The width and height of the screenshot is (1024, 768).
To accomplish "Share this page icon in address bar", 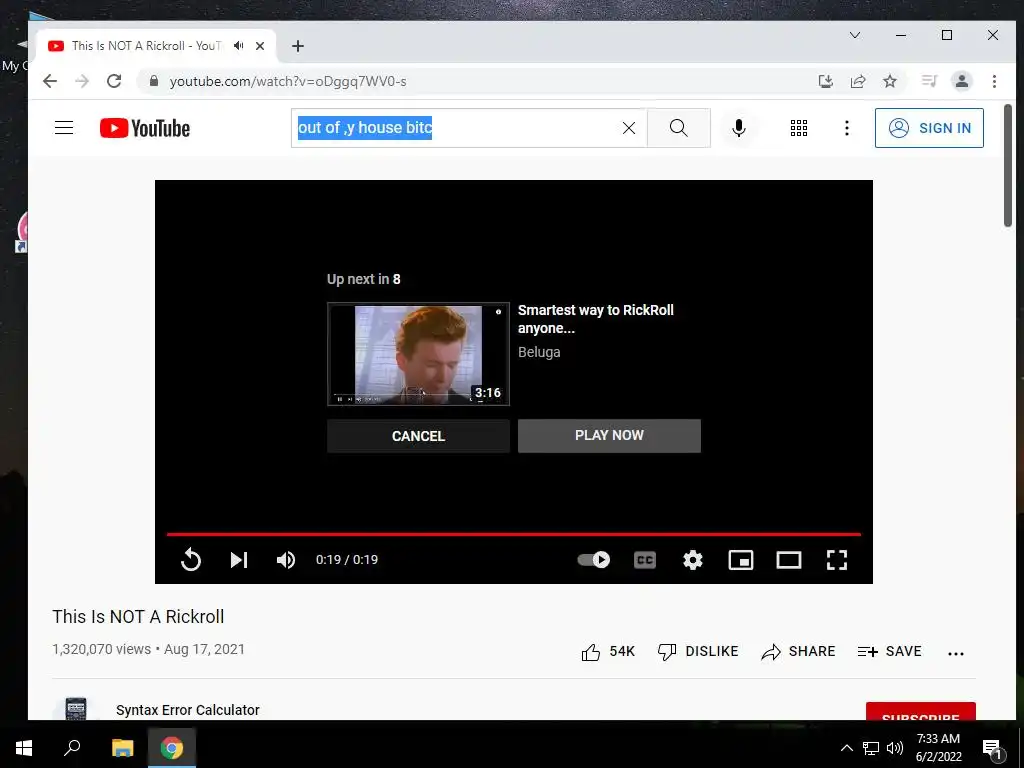I will pos(857,81).
